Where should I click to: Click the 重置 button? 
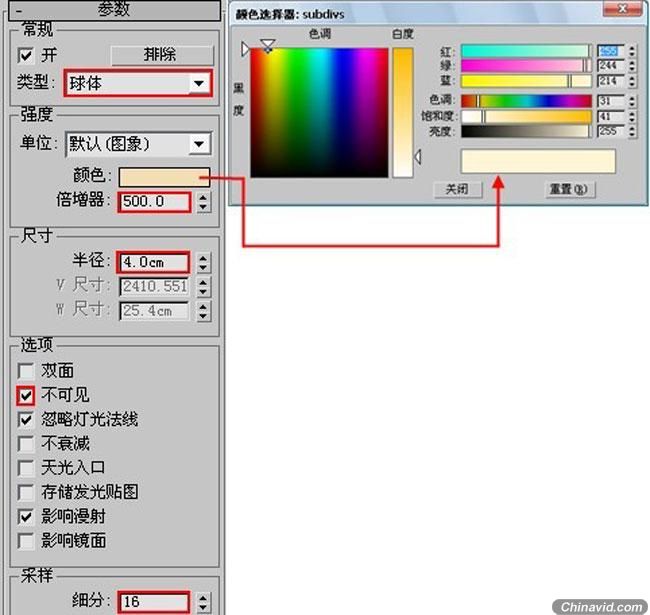pyautogui.click(x=570, y=189)
